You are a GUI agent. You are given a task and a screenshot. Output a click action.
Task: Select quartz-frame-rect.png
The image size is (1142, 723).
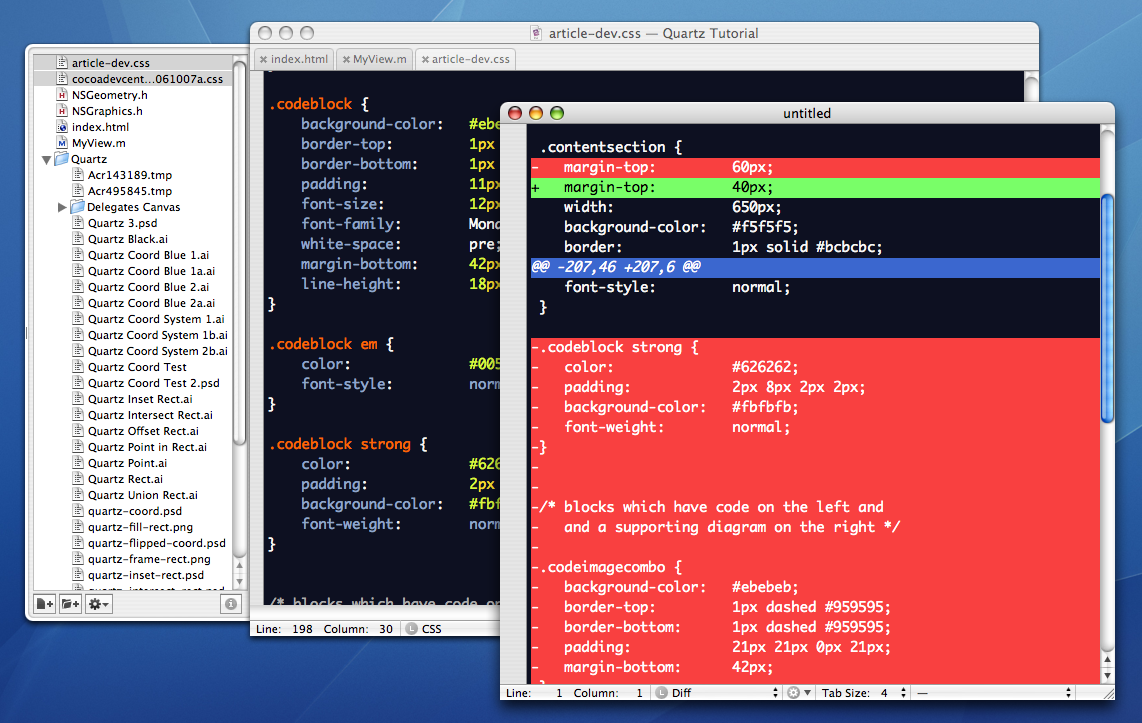pyautogui.click(x=149, y=560)
